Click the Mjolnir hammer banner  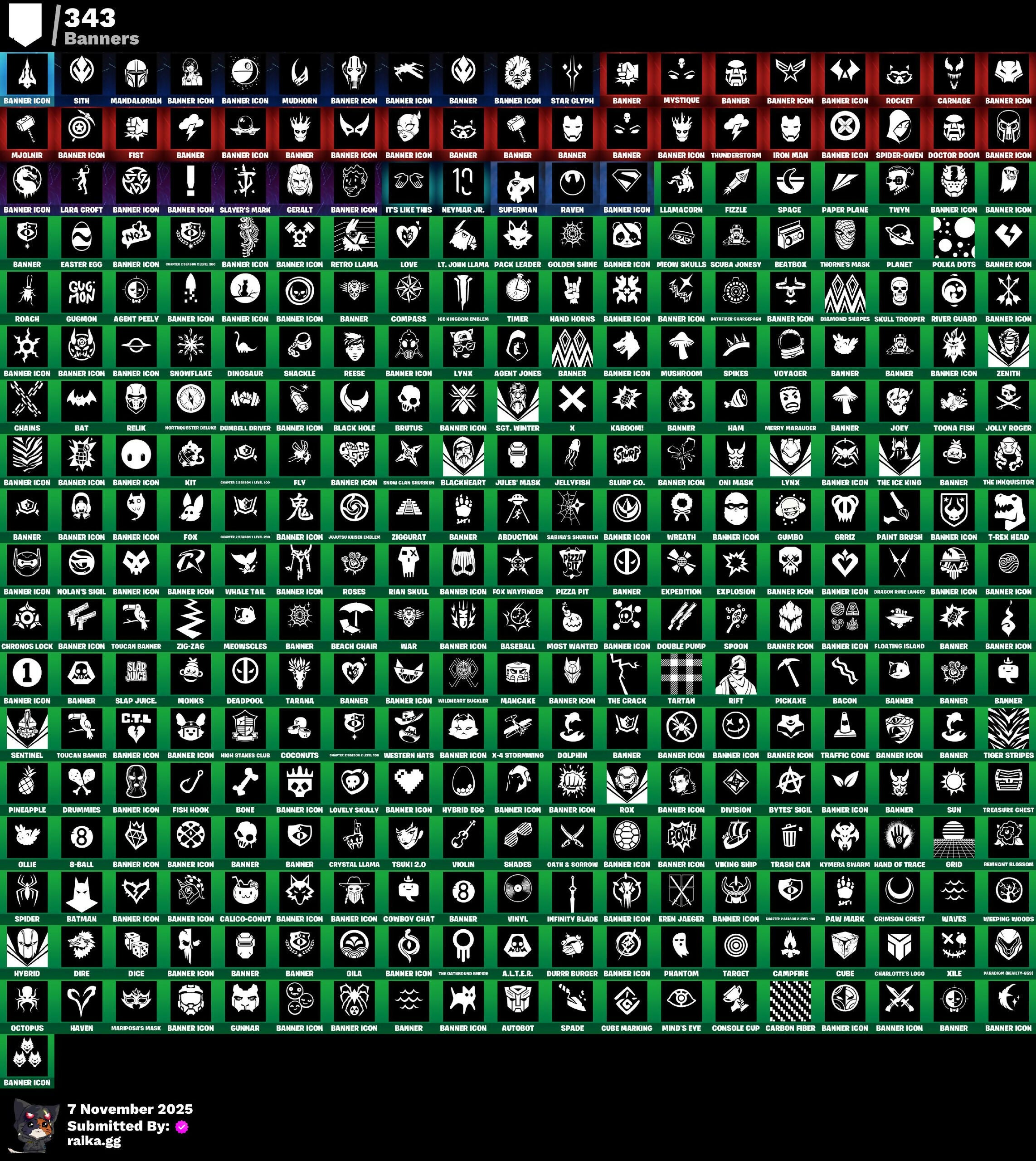[x=27, y=129]
